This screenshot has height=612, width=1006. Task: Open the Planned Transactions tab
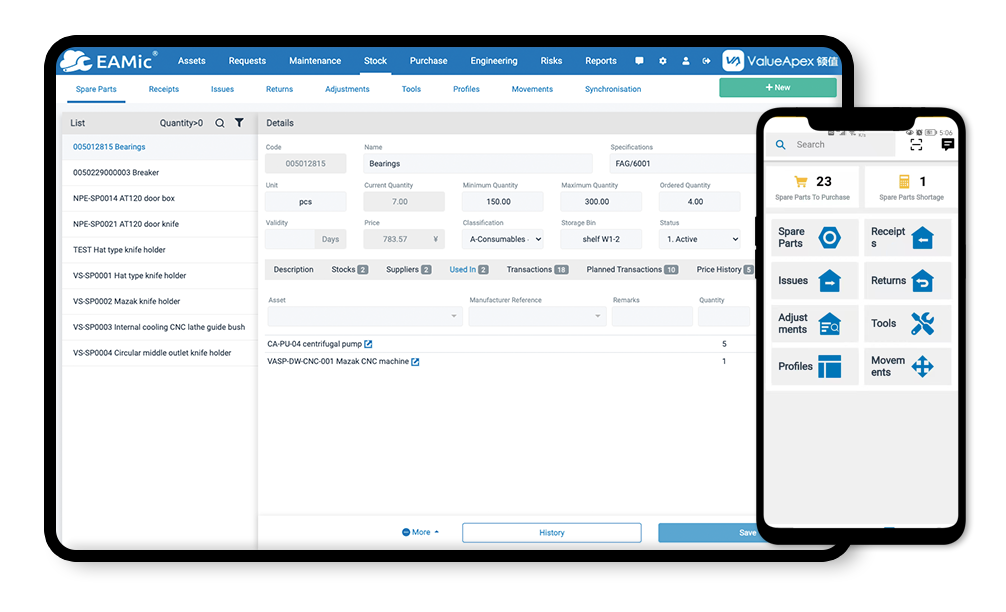pyautogui.click(x=631, y=270)
